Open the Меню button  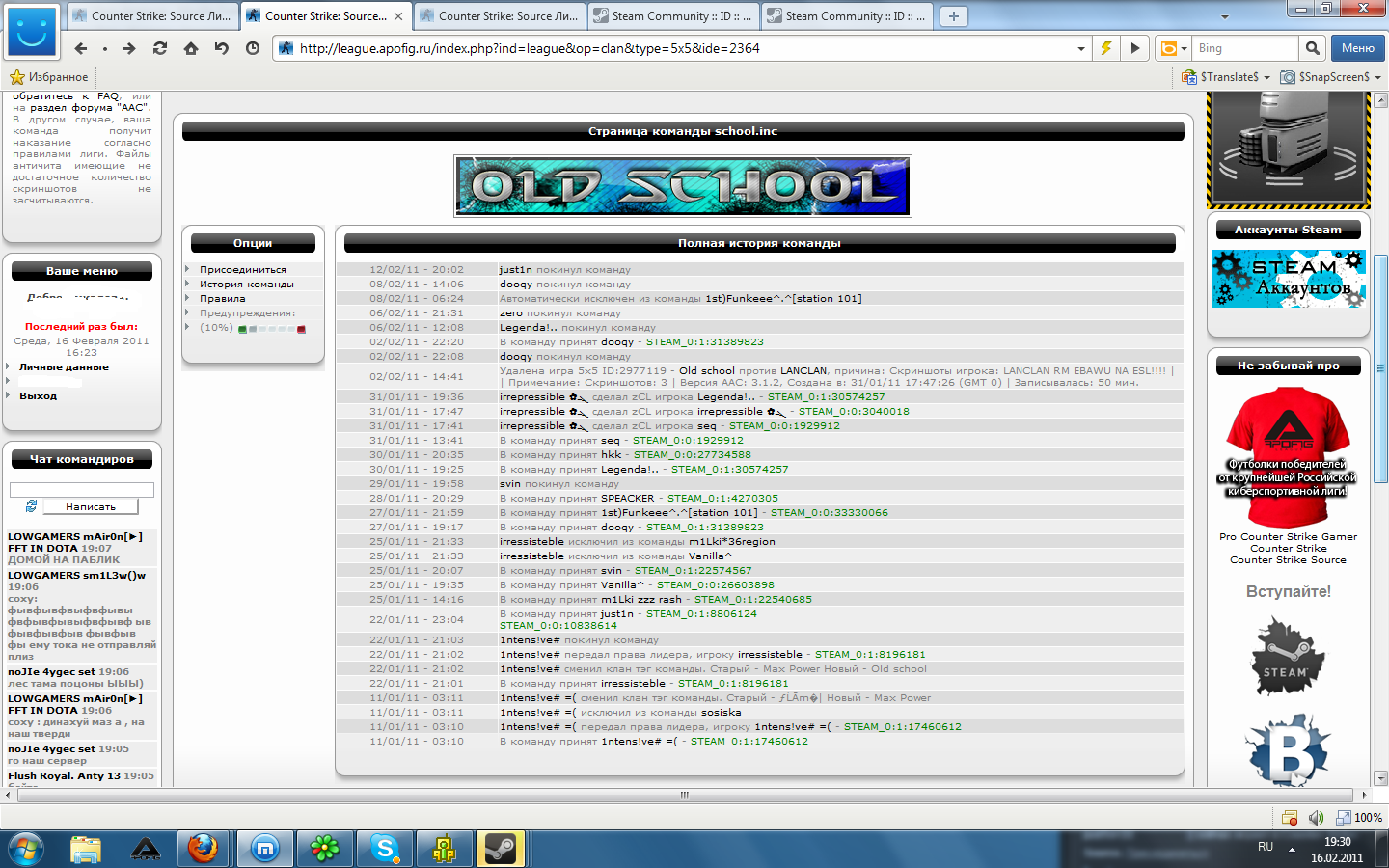[1357, 48]
